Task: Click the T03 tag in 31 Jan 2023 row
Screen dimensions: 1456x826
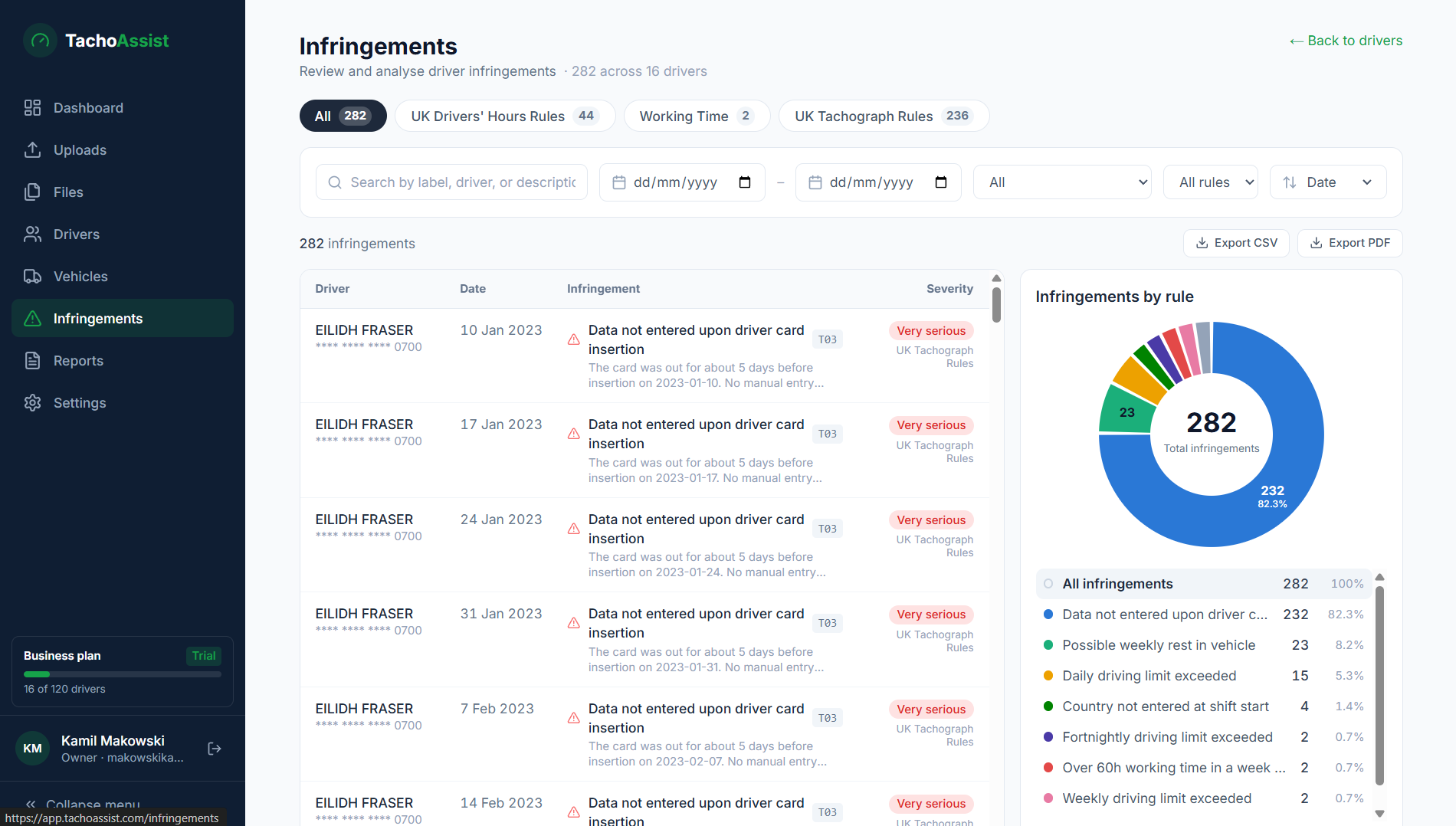Action: [828, 623]
